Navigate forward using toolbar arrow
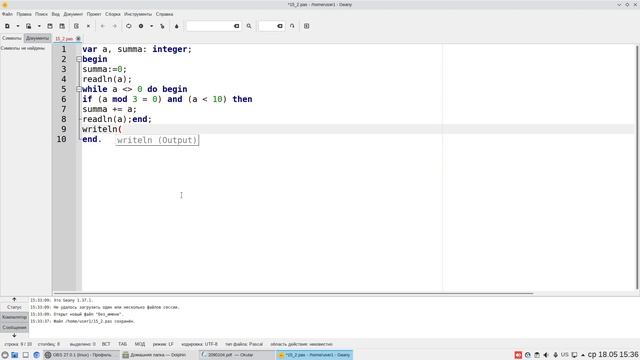 (x=115, y=26)
